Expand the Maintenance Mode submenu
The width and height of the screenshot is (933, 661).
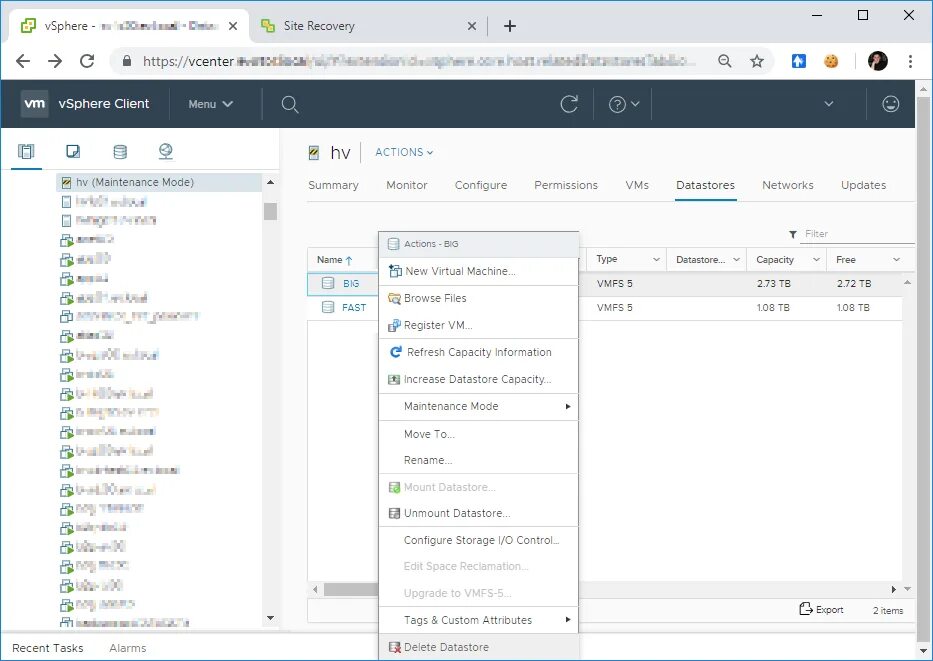478,406
